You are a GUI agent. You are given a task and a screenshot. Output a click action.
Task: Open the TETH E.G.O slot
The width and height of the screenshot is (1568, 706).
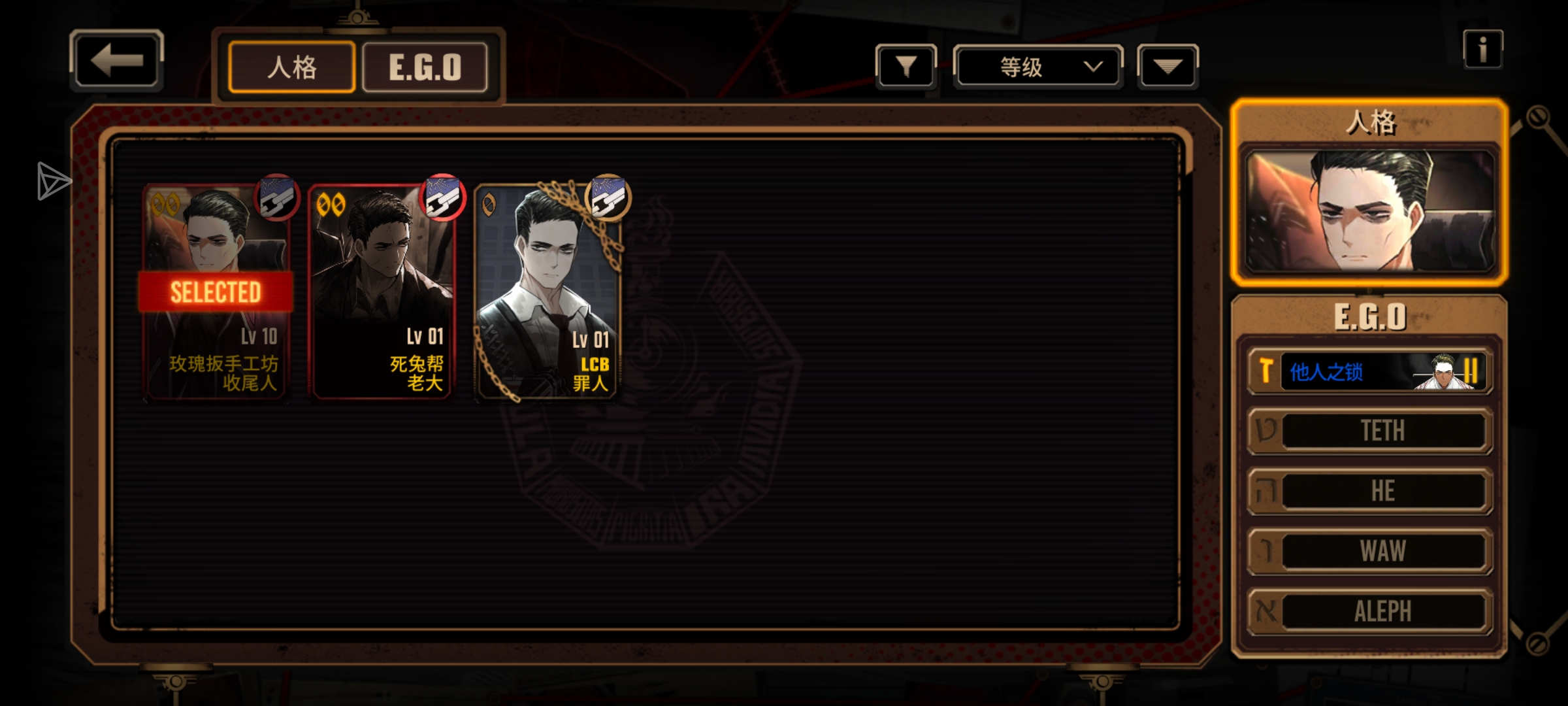(1370, 431)
